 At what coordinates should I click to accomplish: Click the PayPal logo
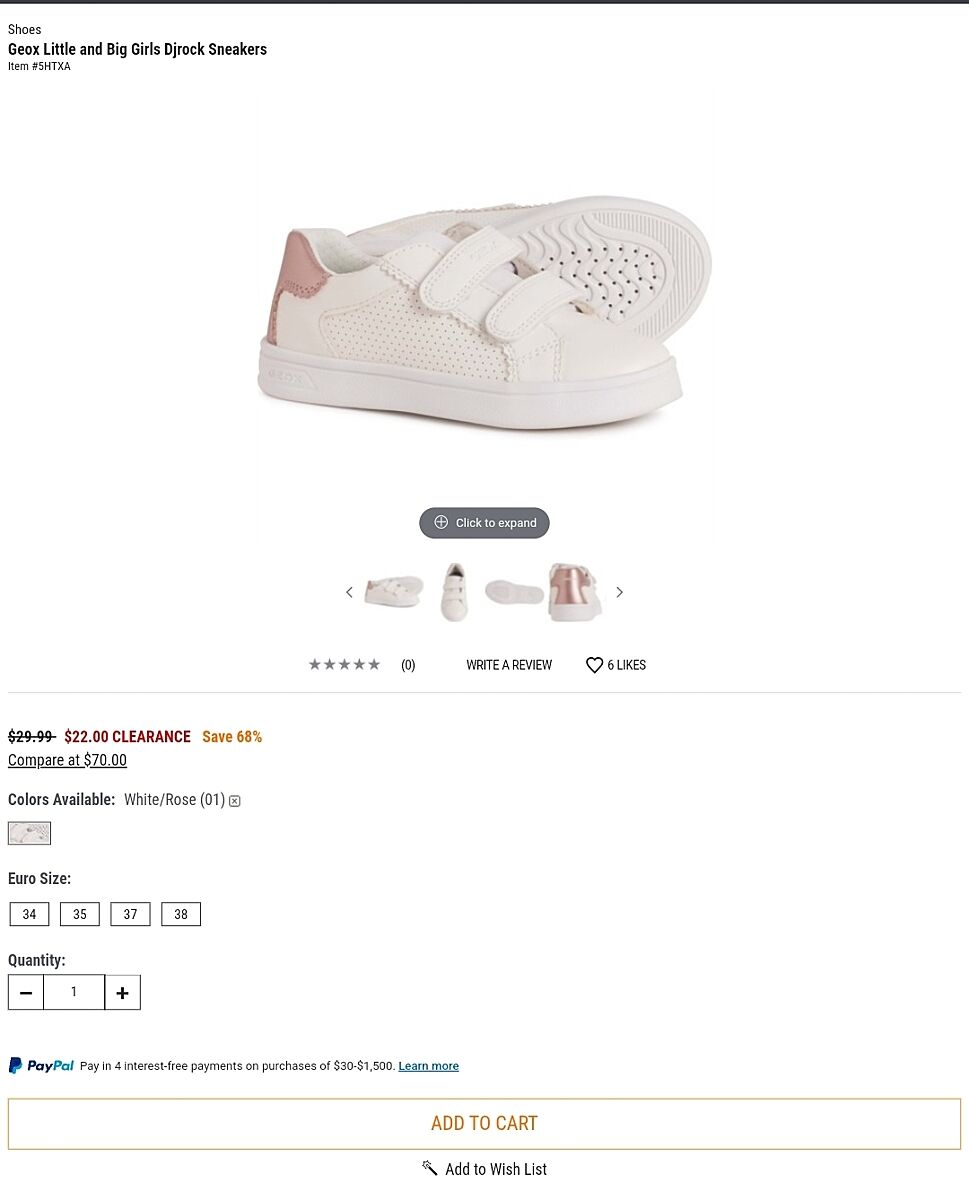click(41, 1066)
